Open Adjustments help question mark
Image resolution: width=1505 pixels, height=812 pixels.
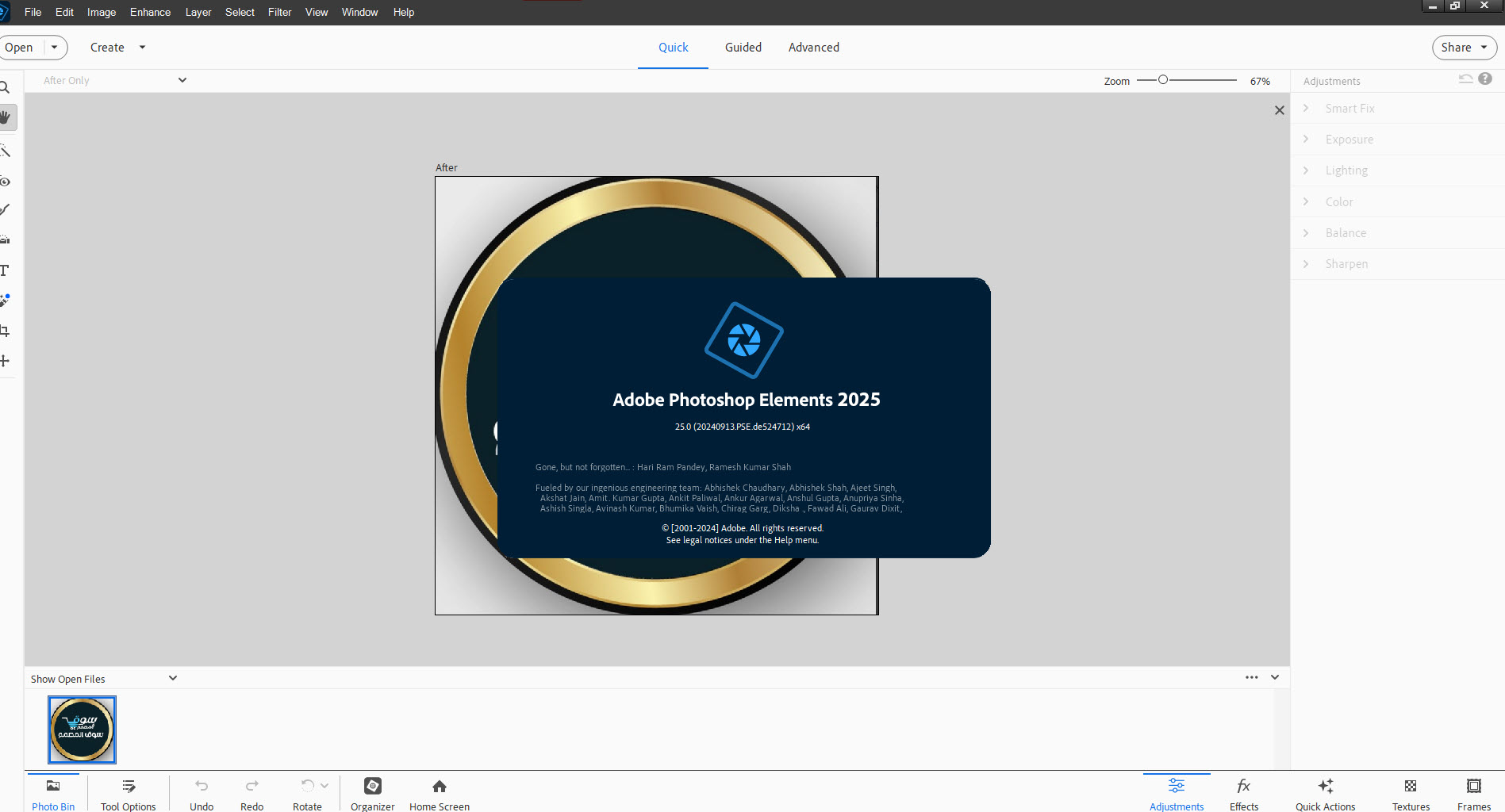click(x=1485, y=79)
